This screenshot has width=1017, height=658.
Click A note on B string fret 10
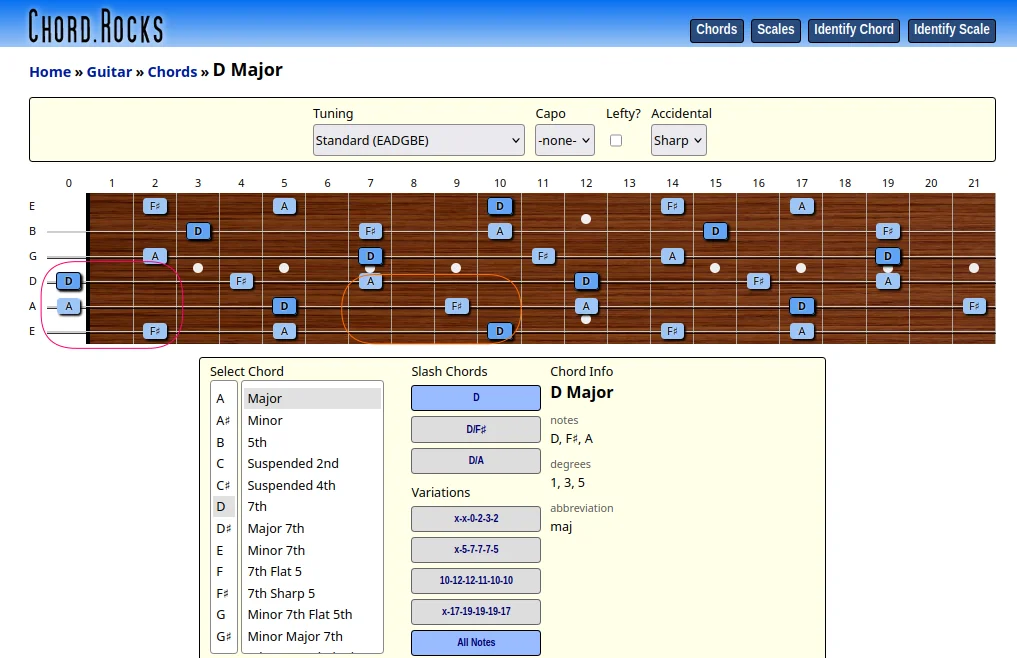499,231
